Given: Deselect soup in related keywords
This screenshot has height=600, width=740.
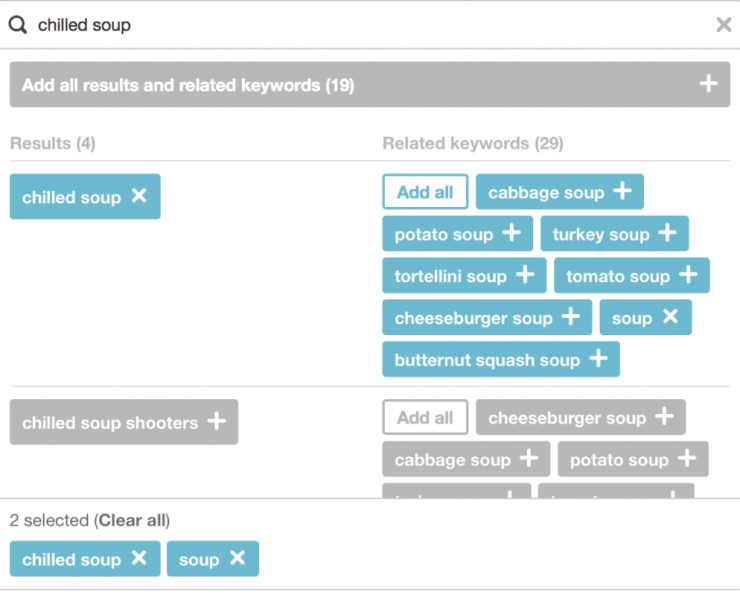Looking at the screenshot, I should (x=670, y=316).
